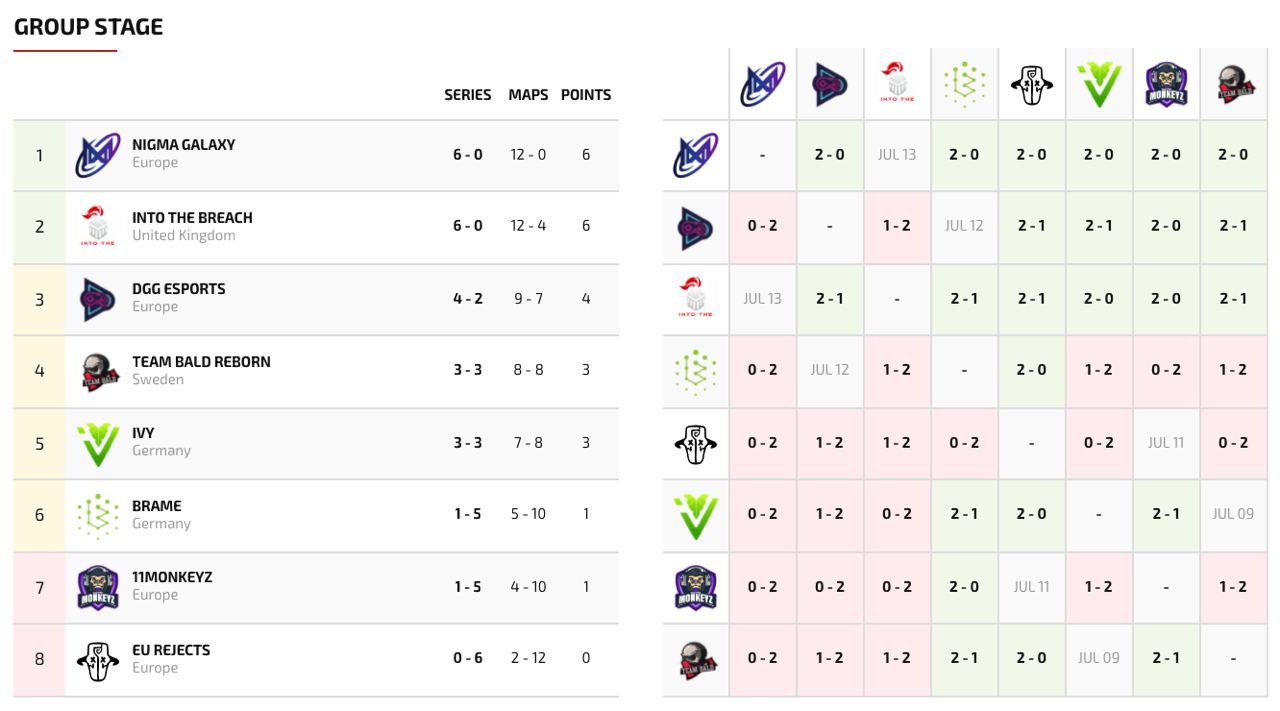Select the JUL 11 match cell in 11Monkeyz row
The width and height of the screenshot is (1280, 711).
[x=1031, y=587]
